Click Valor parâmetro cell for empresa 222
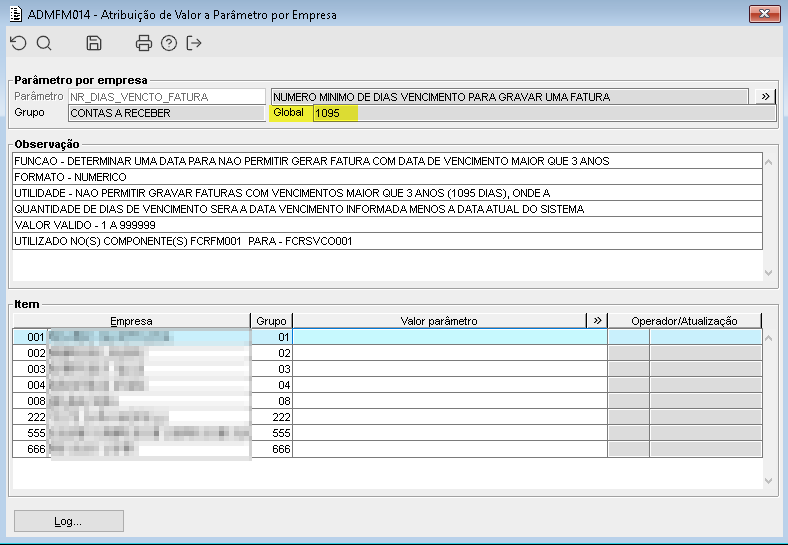Image resolution: width=788 pixels, height=545 pixels. 450,417
